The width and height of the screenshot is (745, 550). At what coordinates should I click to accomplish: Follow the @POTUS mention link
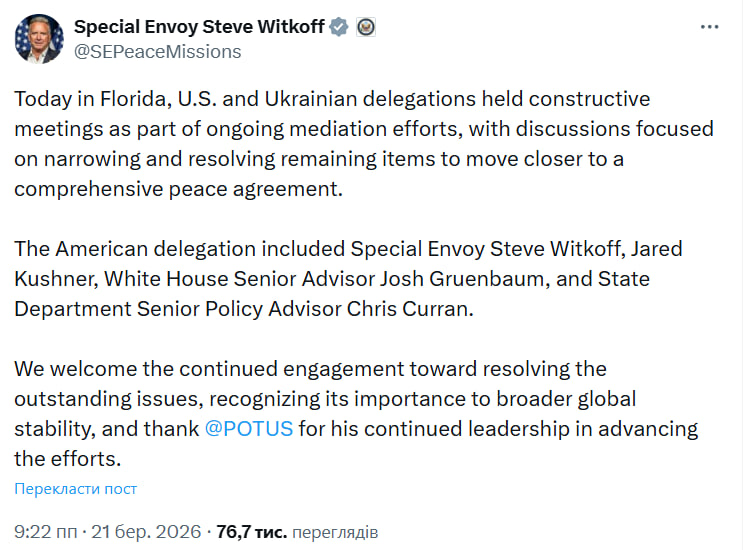point(248,429)
